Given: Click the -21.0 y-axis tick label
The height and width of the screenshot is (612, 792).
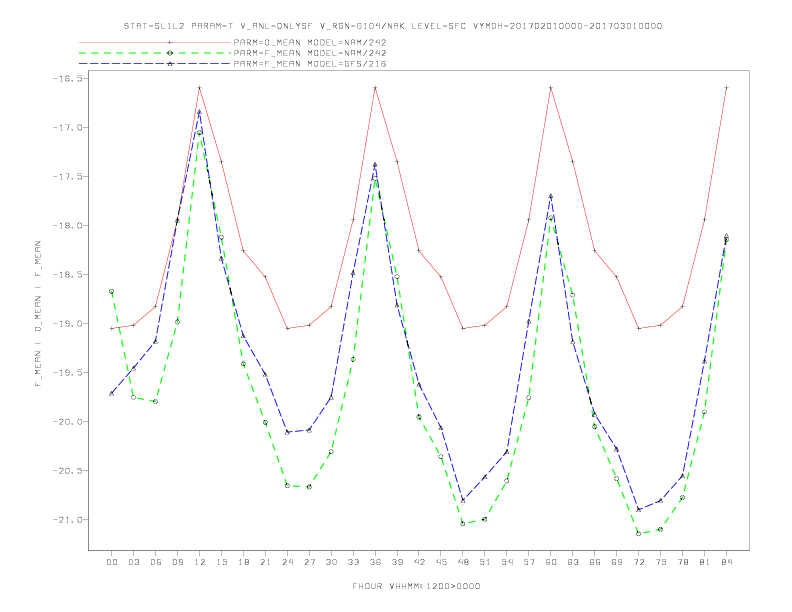Looking at the screenshot, I should (x=67, y=519).
